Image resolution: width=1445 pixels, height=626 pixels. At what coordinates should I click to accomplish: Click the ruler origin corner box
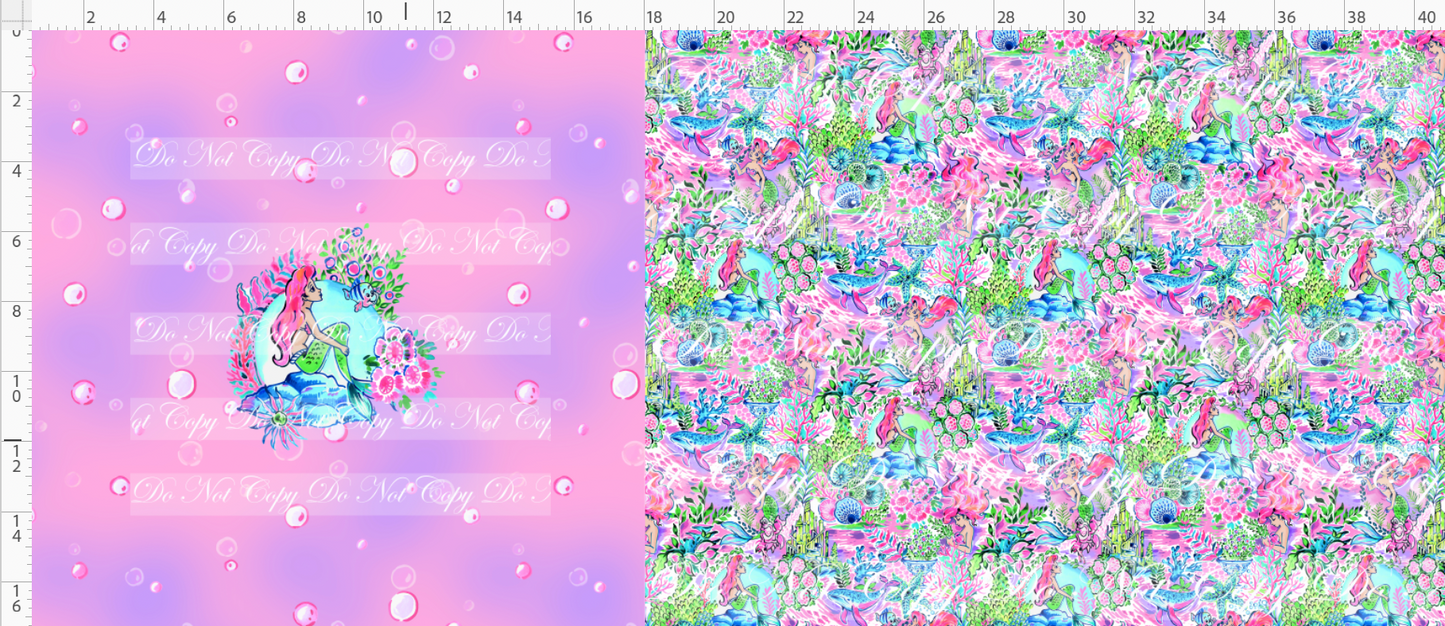[15, 14]
